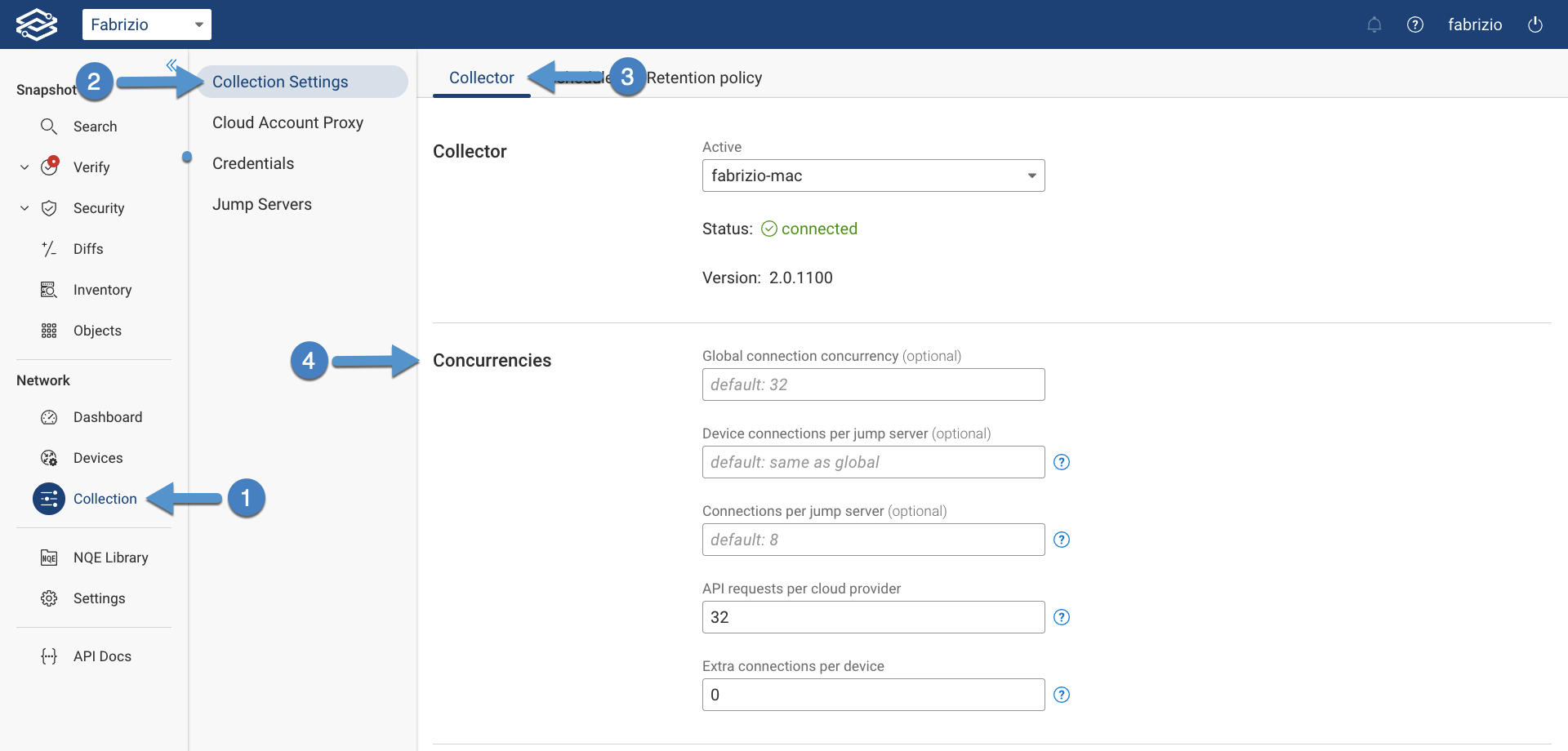
Task: Collapse the Security section chevron
Action: (x=23, y=208)
